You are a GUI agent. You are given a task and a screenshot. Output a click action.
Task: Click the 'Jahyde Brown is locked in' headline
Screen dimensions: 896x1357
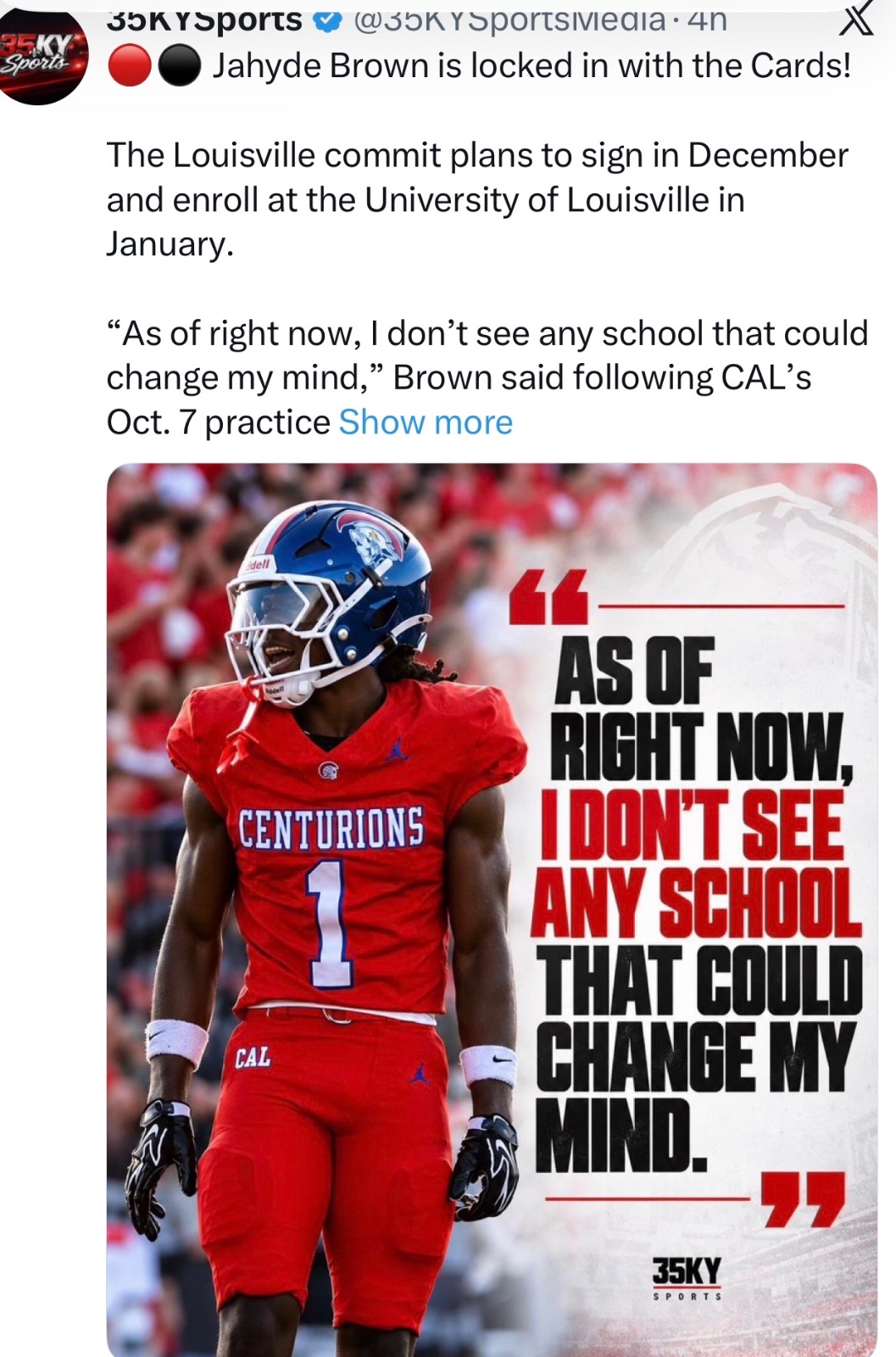tap(531, 66)
